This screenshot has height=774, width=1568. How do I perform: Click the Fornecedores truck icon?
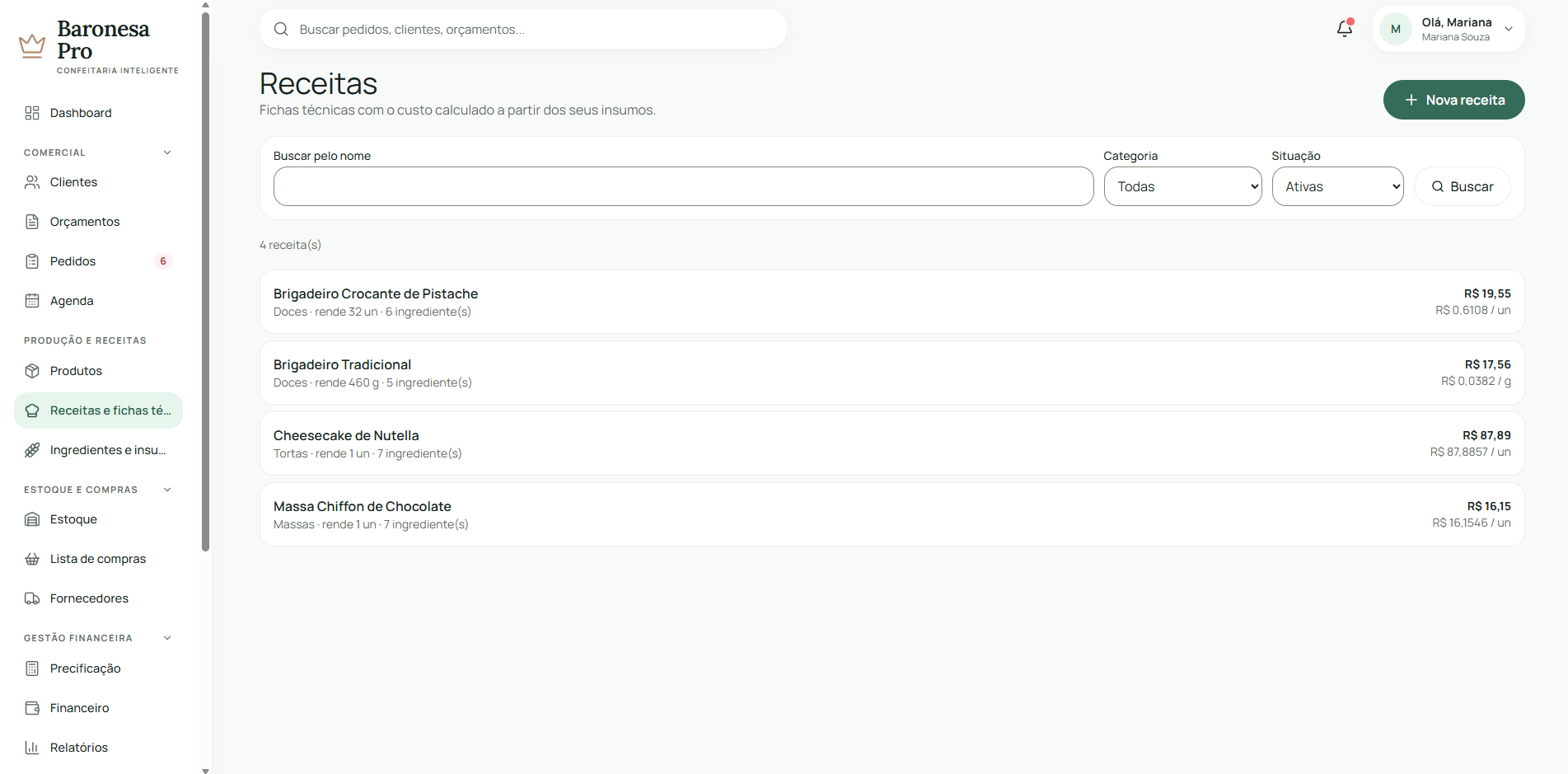point(32,598)
